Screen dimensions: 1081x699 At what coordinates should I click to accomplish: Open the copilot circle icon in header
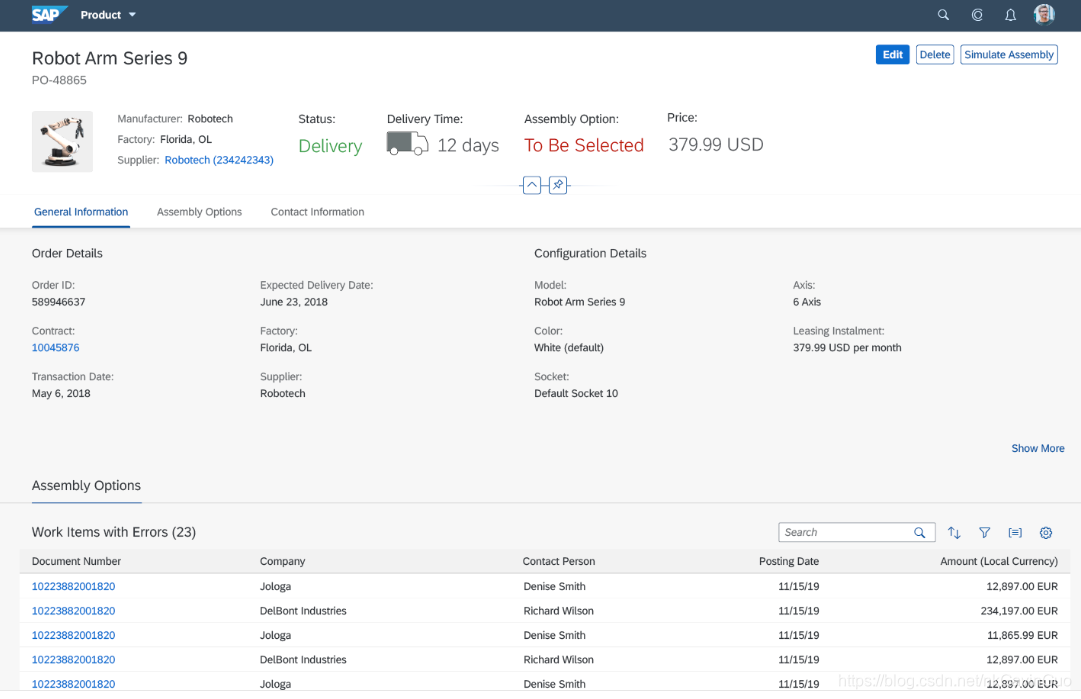point(977,14)
